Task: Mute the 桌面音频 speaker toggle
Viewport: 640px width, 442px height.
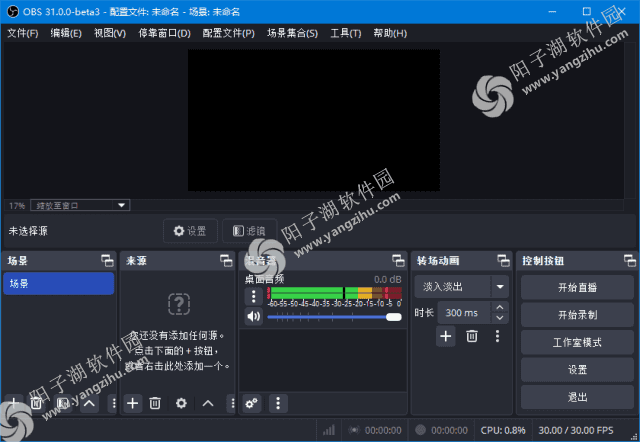Action: (253, 316)
